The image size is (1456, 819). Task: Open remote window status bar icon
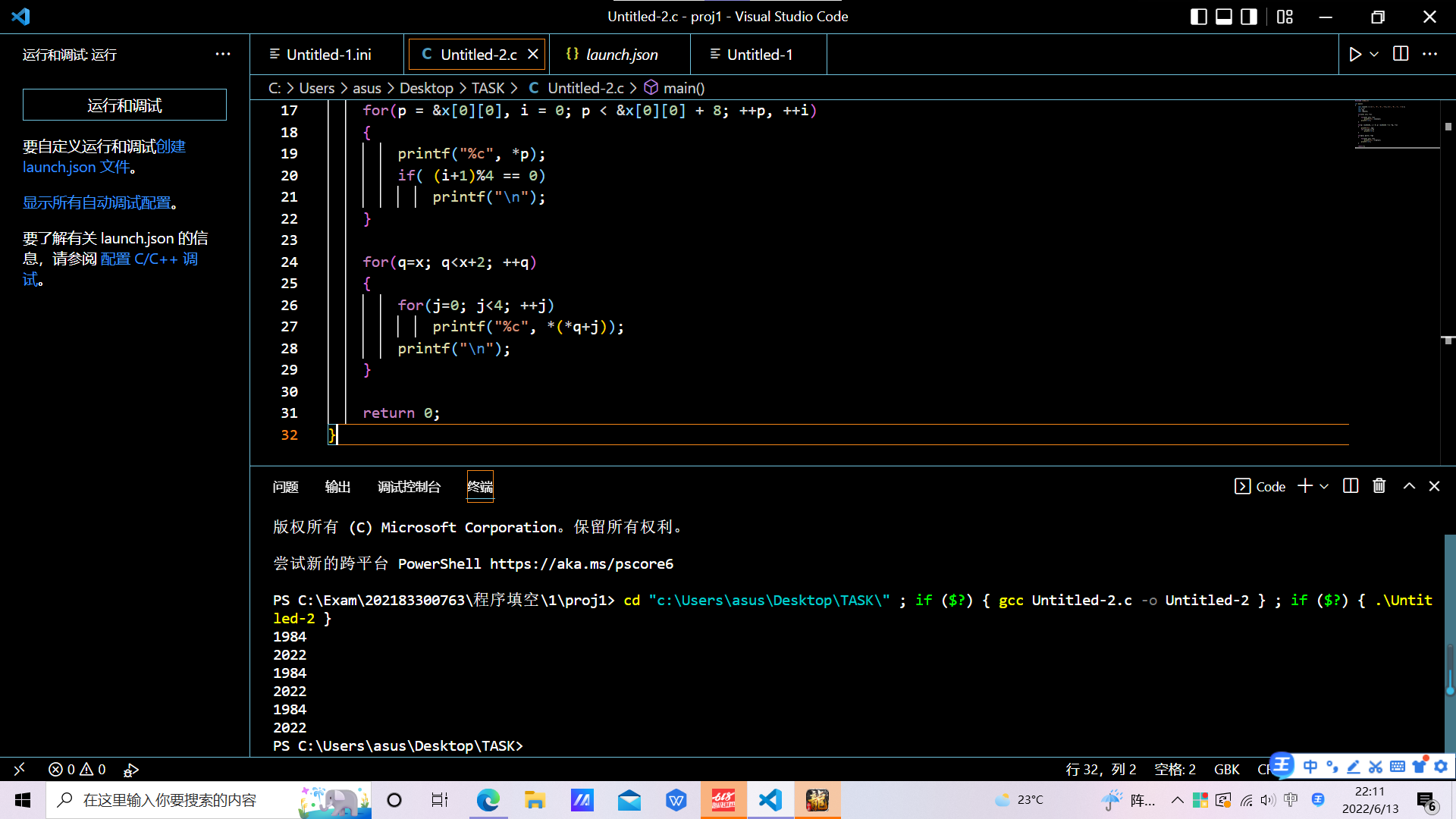20,769
